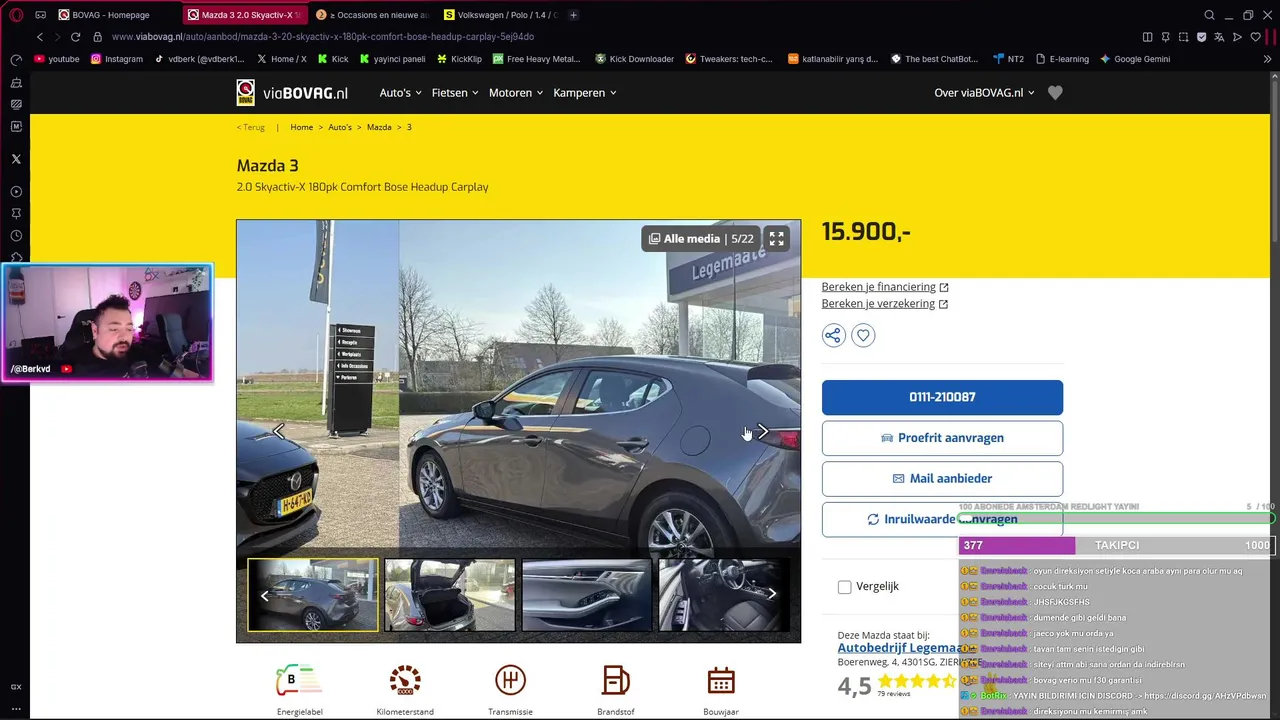This screenshot has height=720, width=1280.
Task: Expand the Auto's menu
Action: pyautogui.click(x=400, y=93)
